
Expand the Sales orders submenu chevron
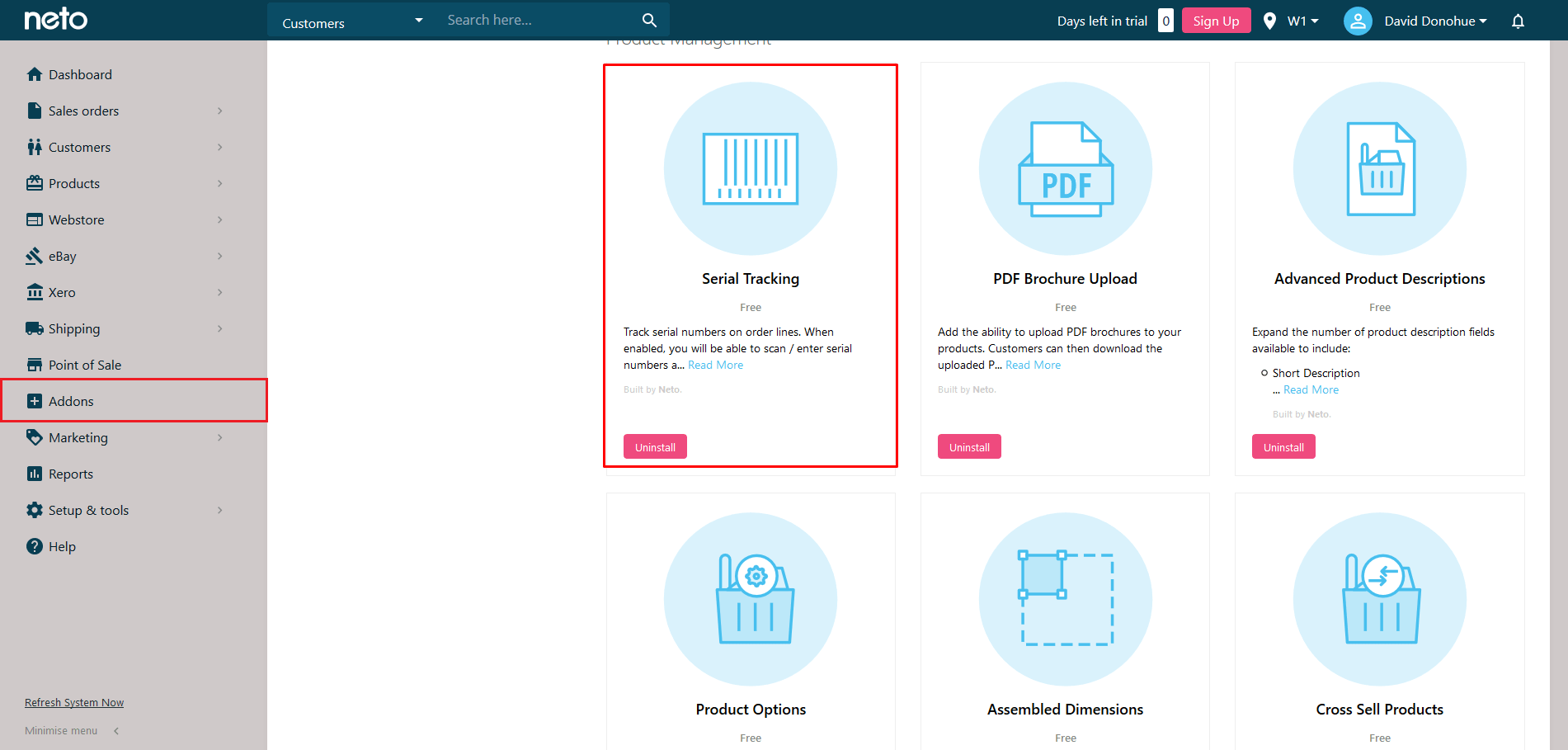220,111
